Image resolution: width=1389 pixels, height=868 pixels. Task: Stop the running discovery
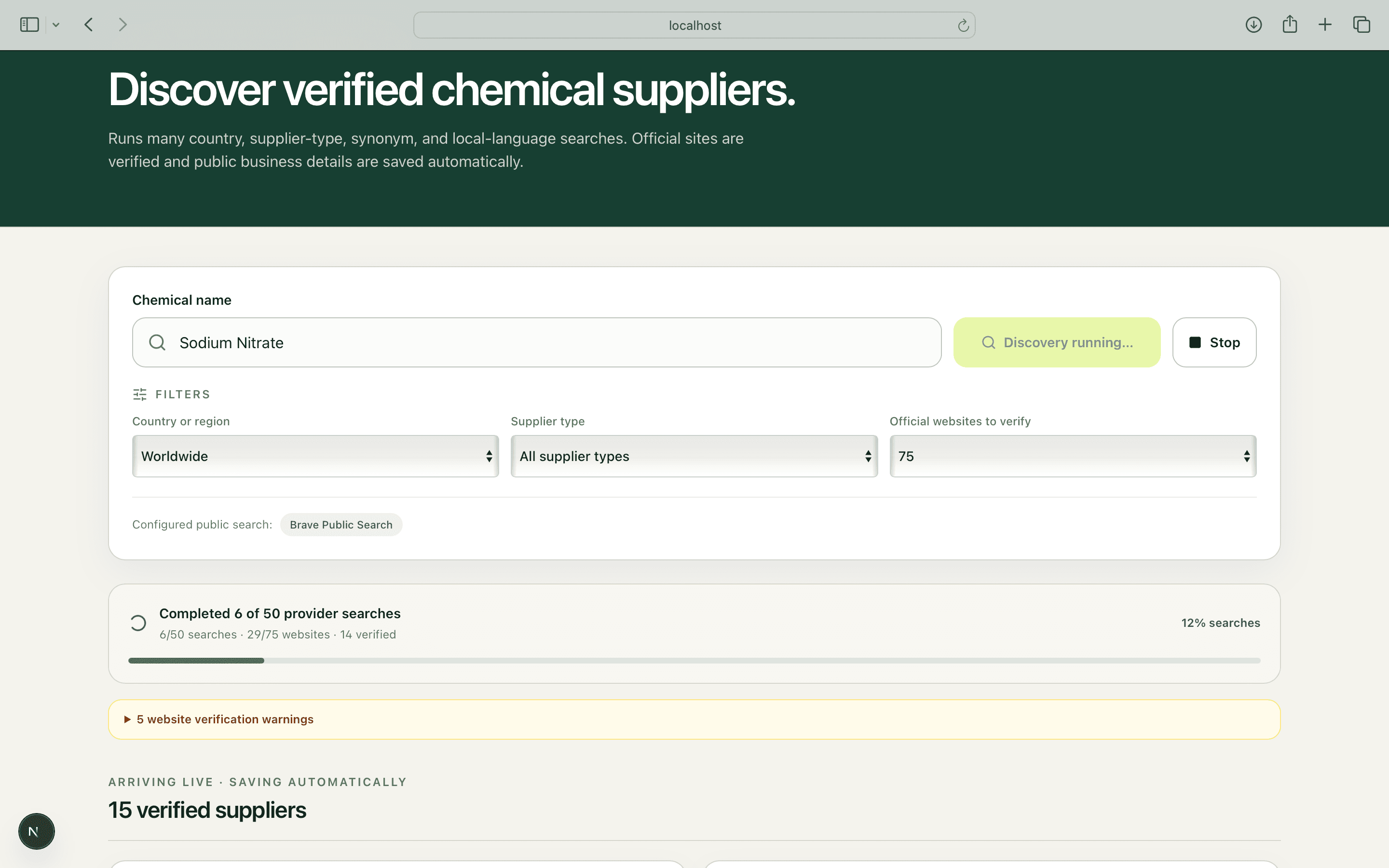1214,342
